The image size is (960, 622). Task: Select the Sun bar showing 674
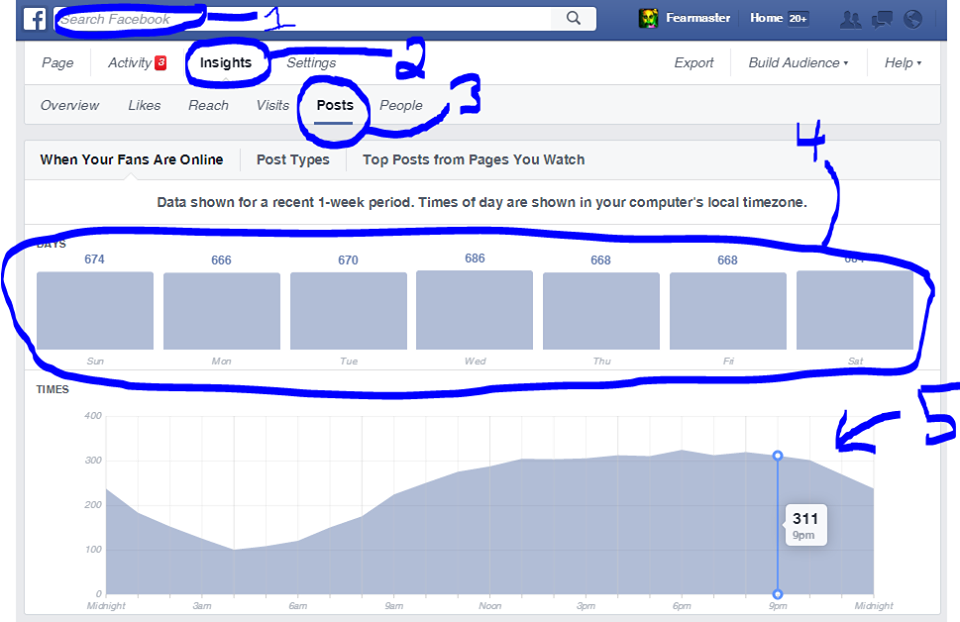[95, 310]
